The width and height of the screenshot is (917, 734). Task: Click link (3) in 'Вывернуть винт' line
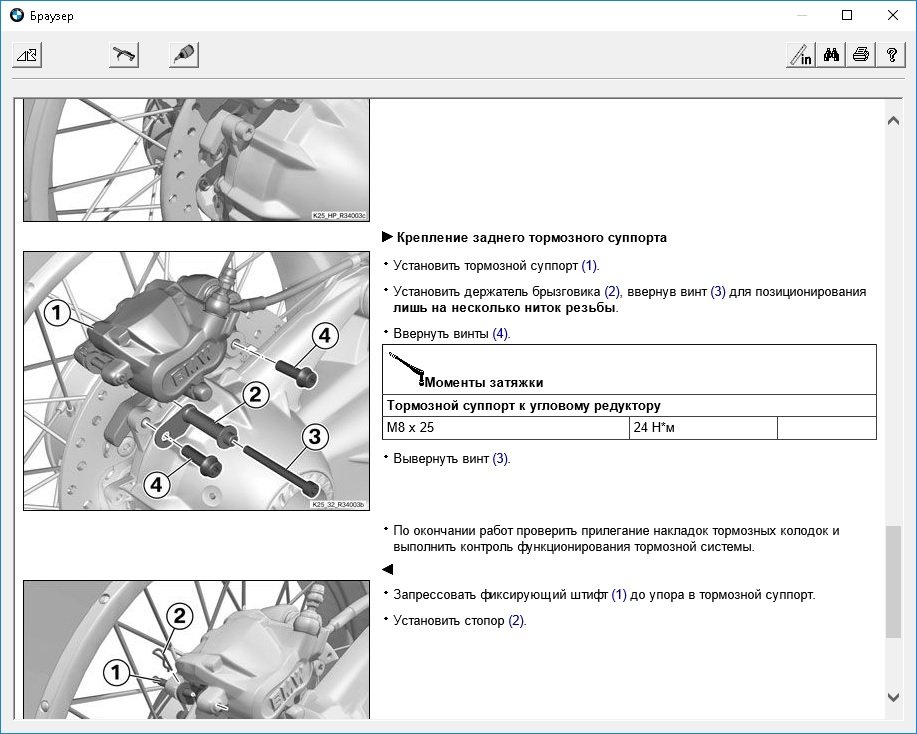click(500, 459)
